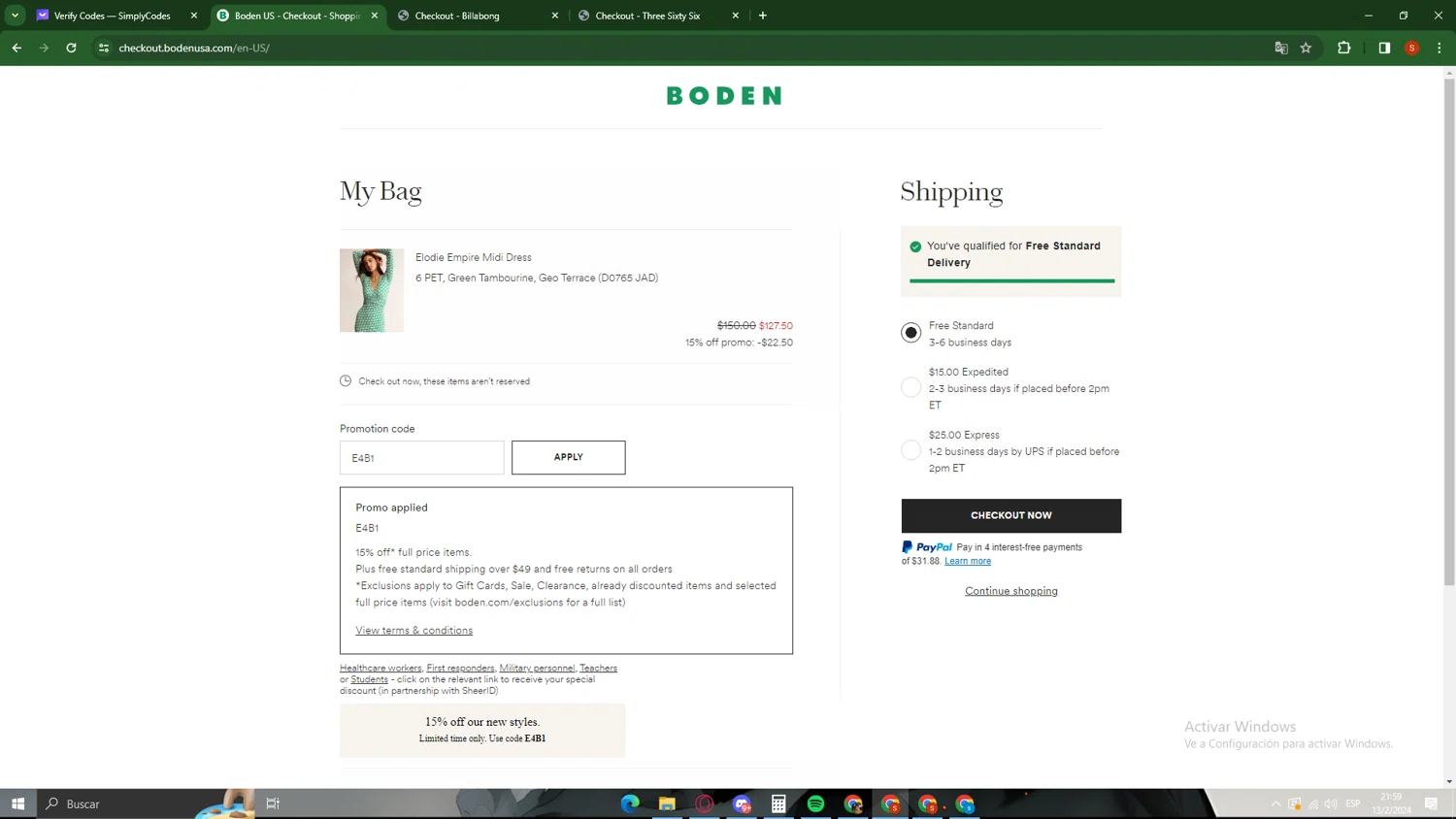This screenshot has height=819, width=1456.
Task: Open the site information icon in address bar
Action: (104, 48)
